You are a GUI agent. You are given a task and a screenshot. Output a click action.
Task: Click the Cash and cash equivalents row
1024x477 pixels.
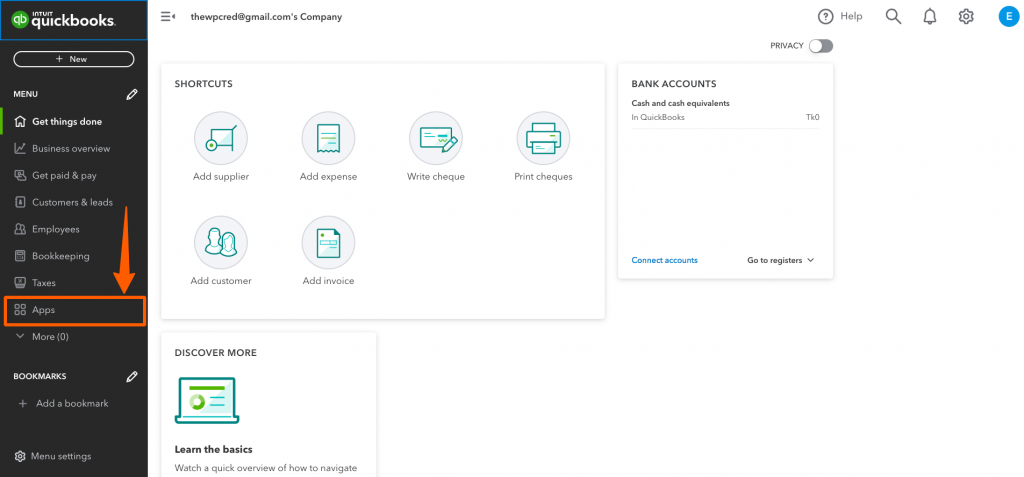point(726,110)
